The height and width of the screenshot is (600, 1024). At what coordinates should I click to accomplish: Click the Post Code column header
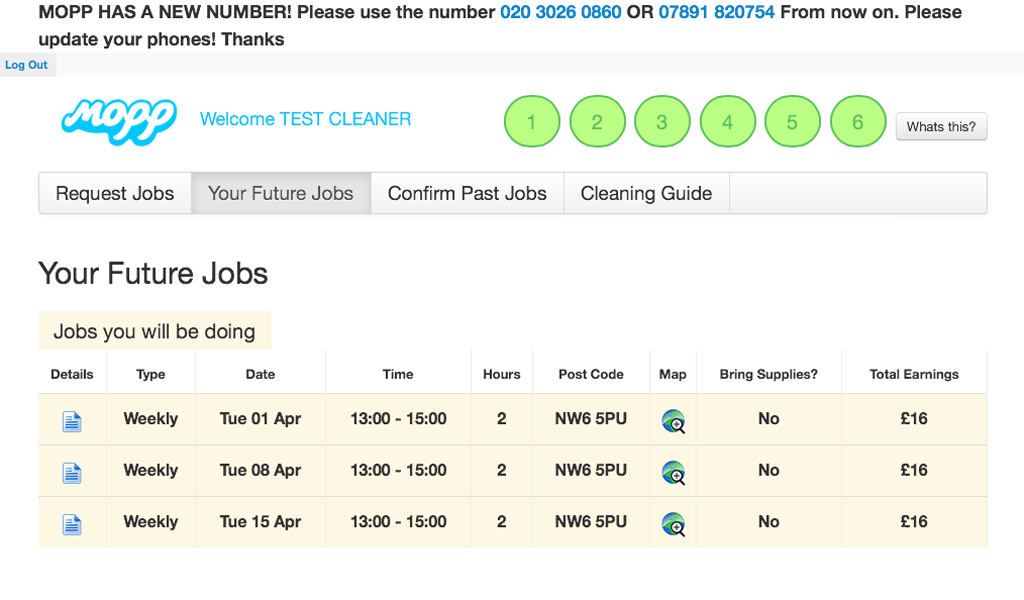pos(591,374)
